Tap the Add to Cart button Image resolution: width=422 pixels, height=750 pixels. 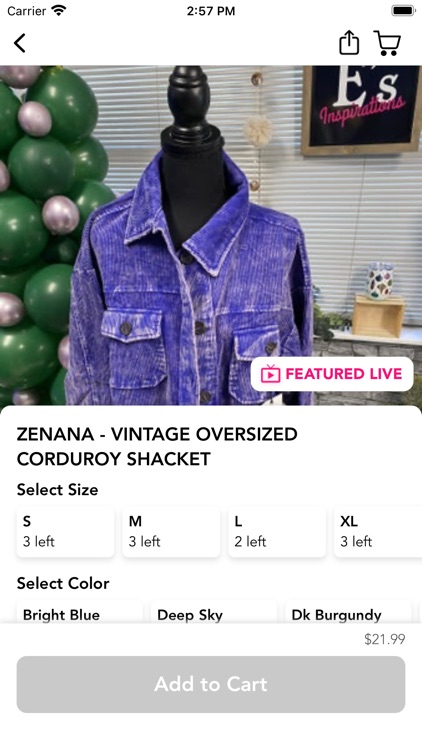(x=211, y=684)
